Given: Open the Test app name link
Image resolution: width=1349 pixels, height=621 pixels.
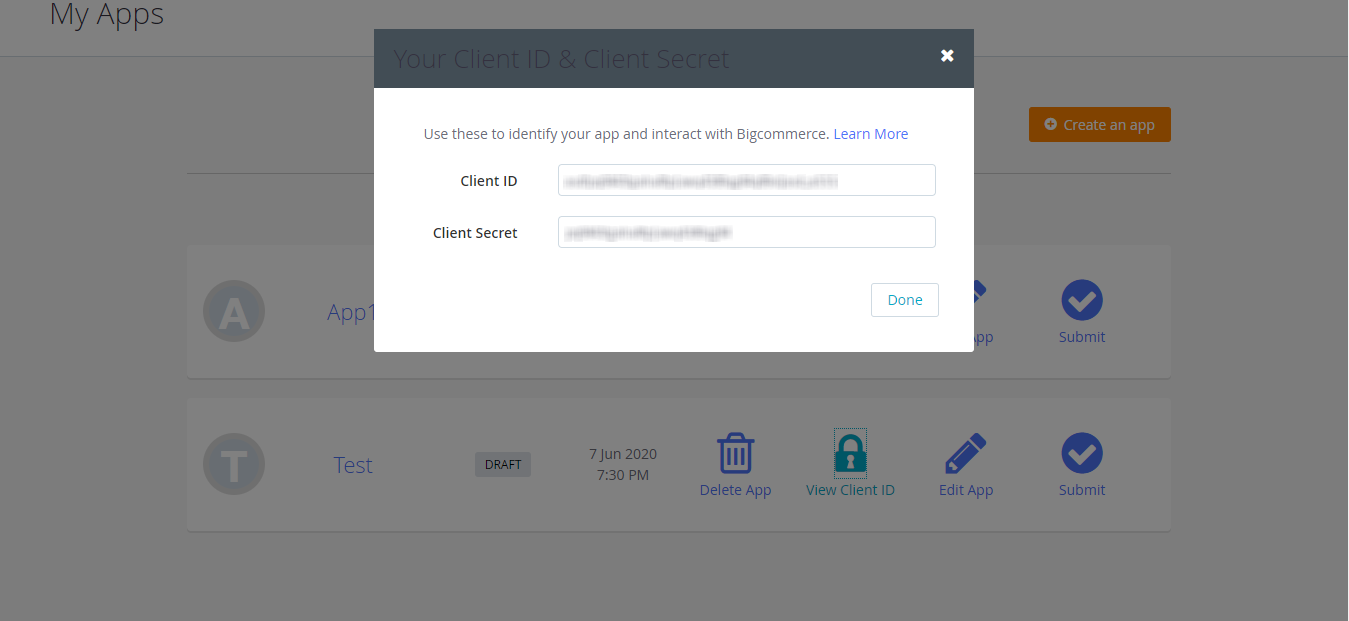Looking at the screenshot, I should (x=353, y=465).
